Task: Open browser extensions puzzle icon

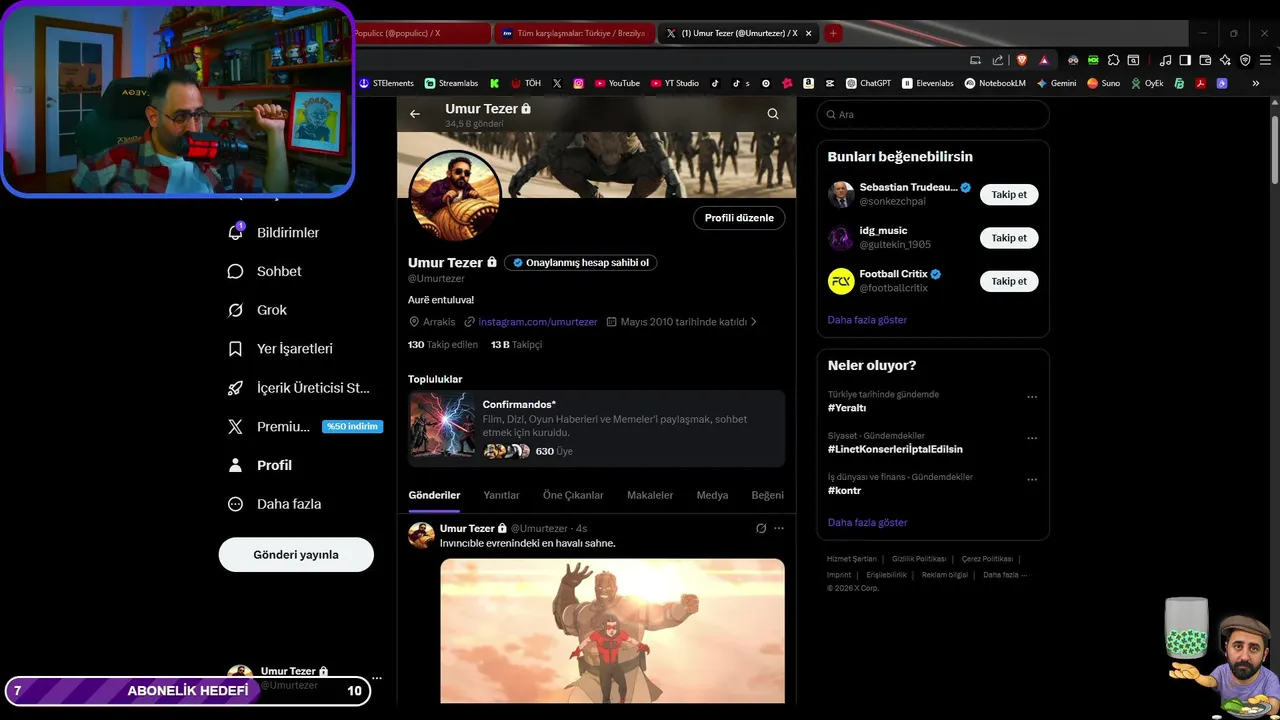Action: click(x=1113, y=60)
